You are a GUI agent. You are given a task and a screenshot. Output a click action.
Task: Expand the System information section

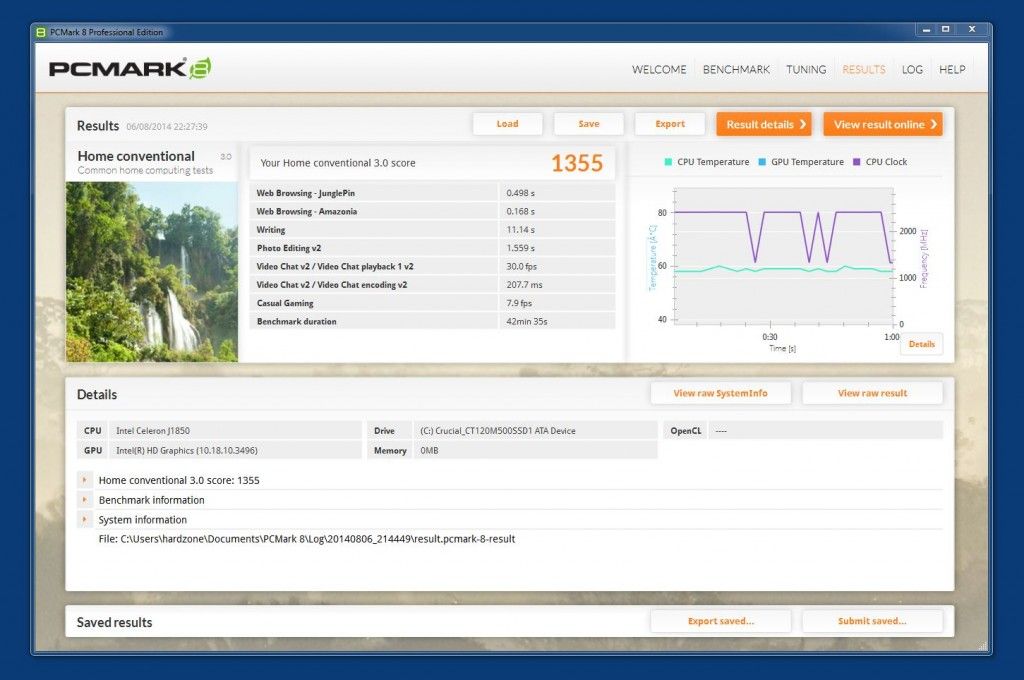coord(85,519)
